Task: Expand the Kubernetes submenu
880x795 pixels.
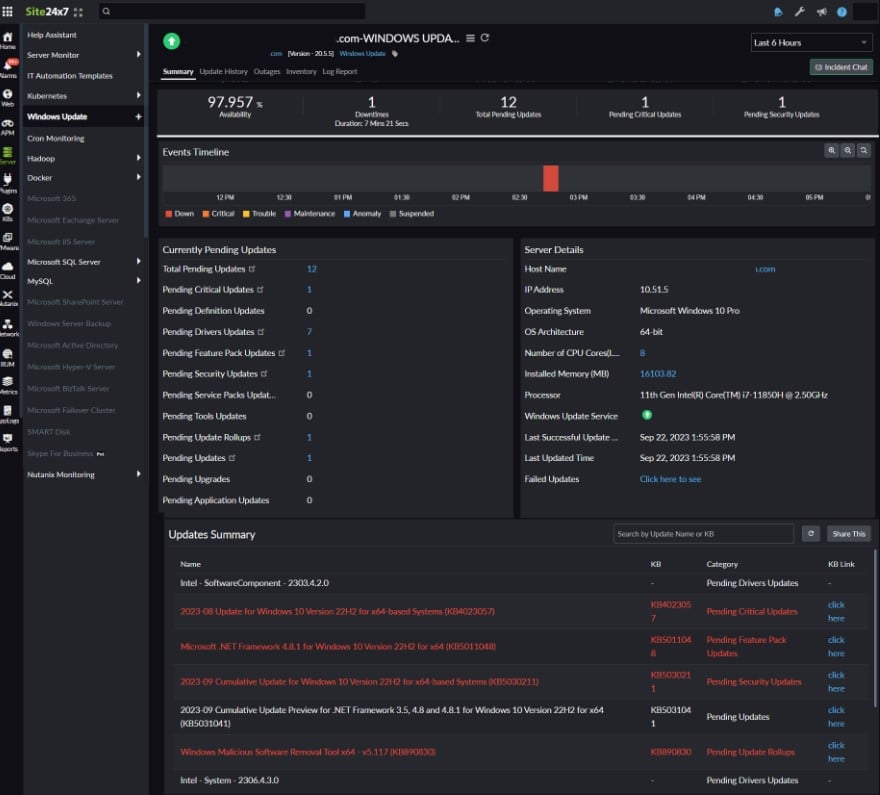Action: click(138, 95)
